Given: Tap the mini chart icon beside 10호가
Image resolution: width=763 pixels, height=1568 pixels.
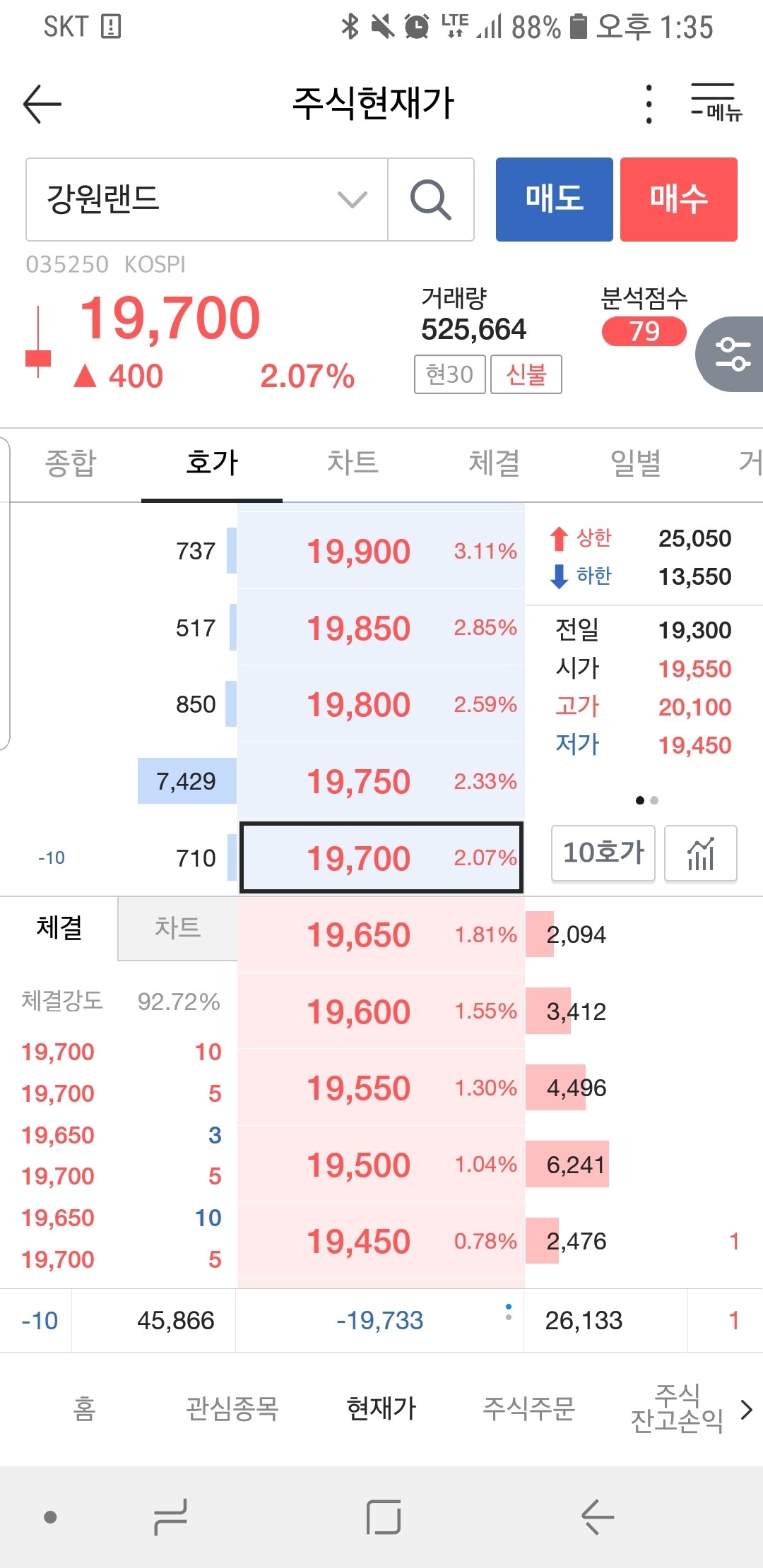Looking at the screenshot, I should [700, 854].
